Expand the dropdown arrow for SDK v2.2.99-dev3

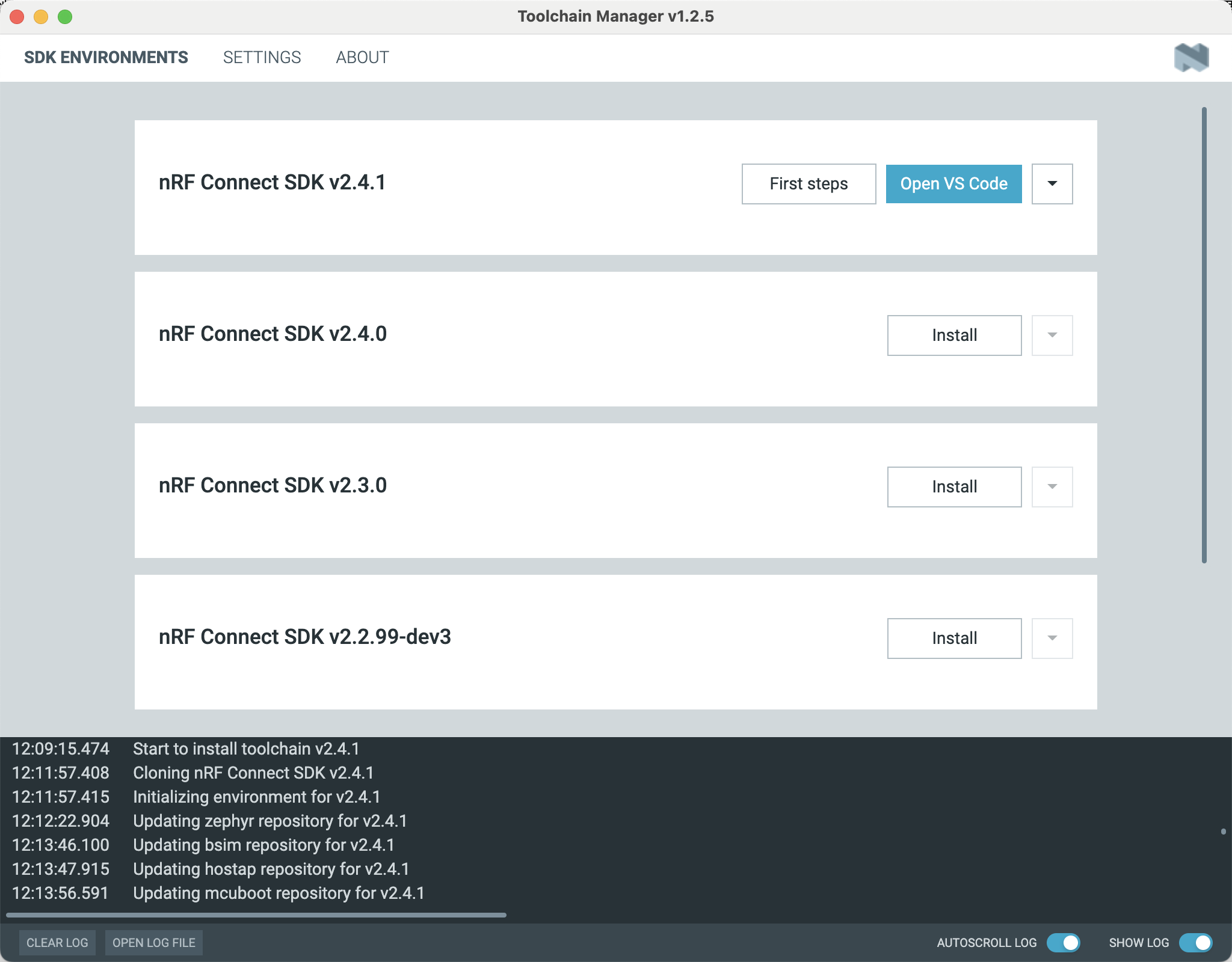1052,639
